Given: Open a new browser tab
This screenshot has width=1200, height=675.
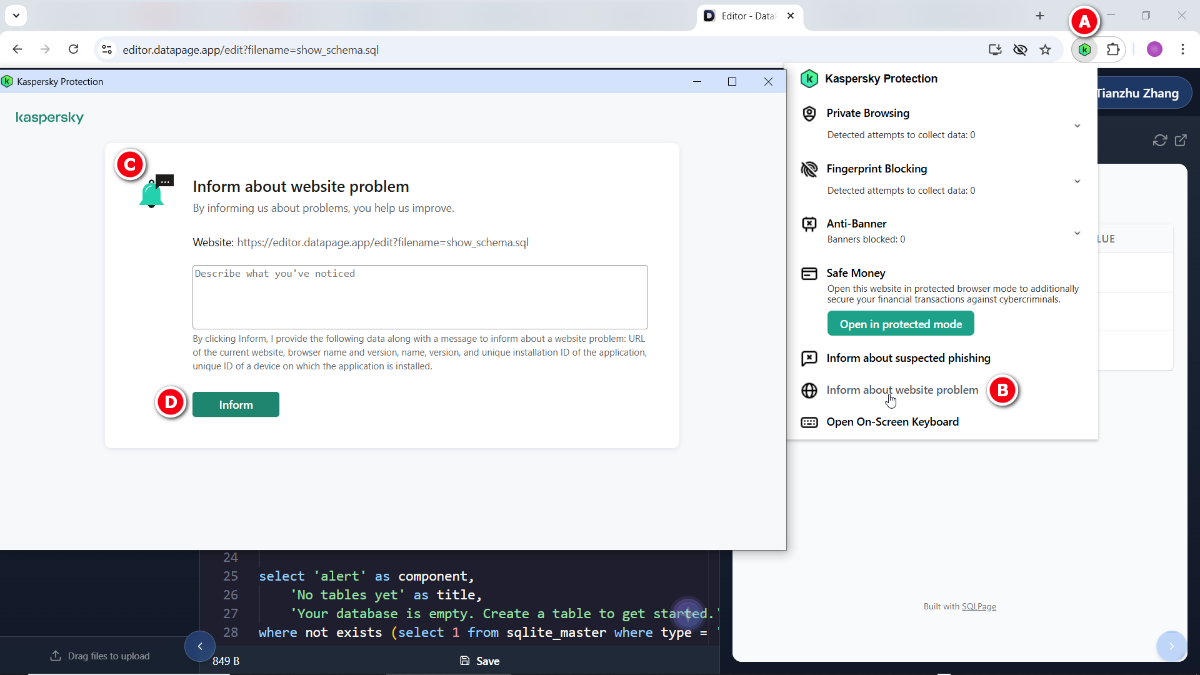Looking at the screenshot, I should (x=1040, y=16).
